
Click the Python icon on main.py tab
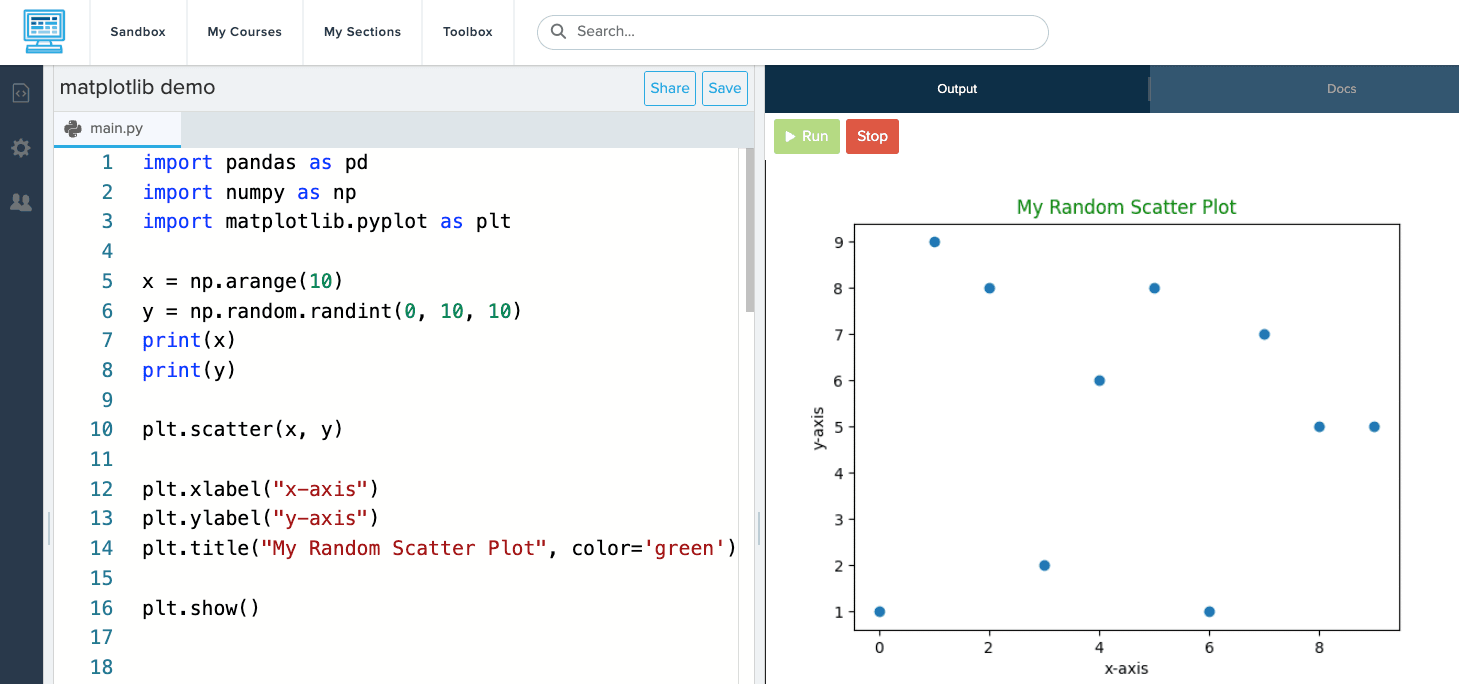click(x=73, y=128)
